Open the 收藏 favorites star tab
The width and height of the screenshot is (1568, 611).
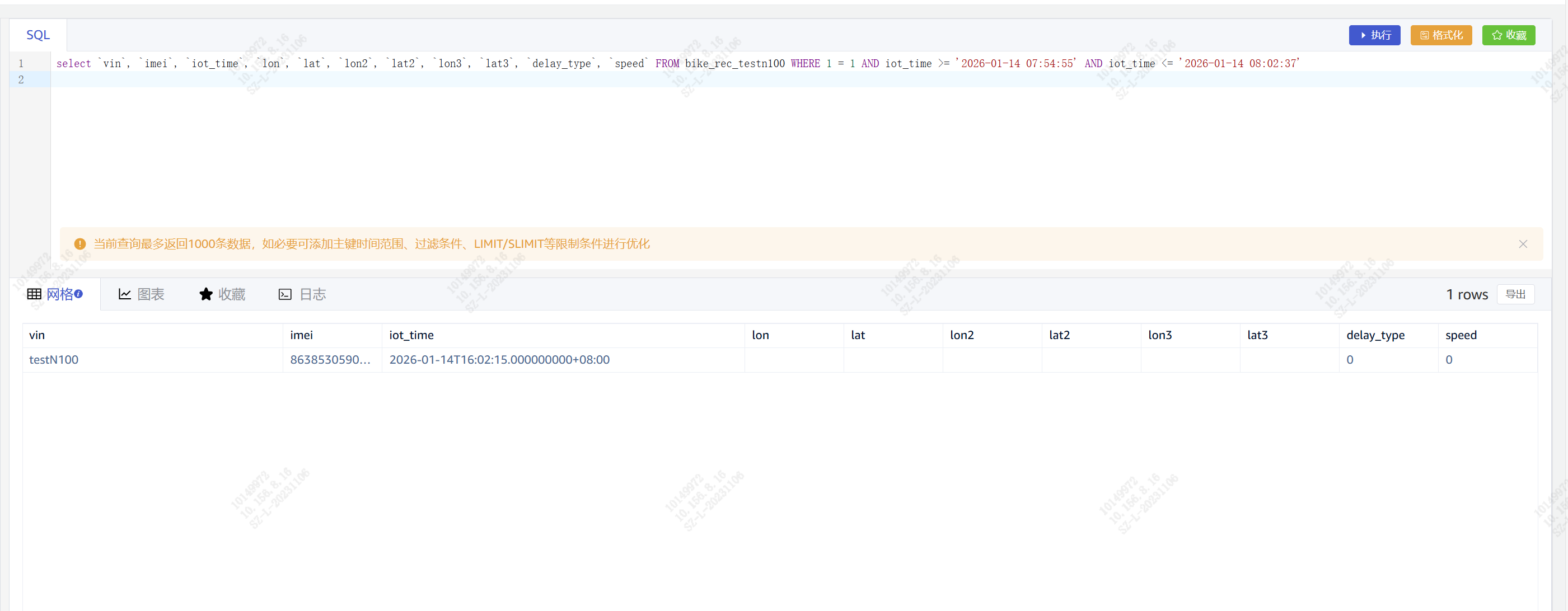[x=222, y=294]
